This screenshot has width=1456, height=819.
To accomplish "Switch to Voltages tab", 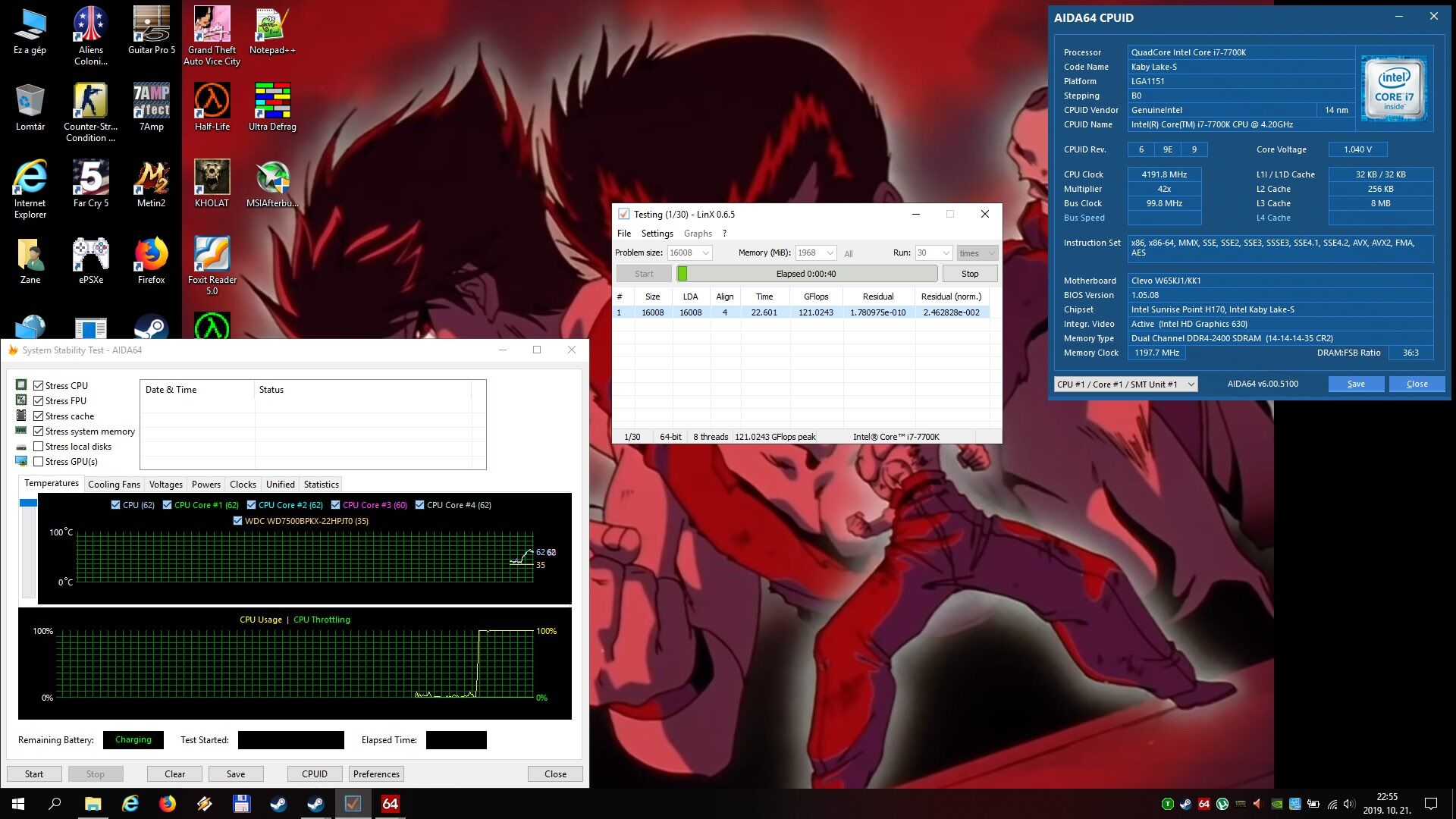I will pyautogui.click(x=165, y=485).
